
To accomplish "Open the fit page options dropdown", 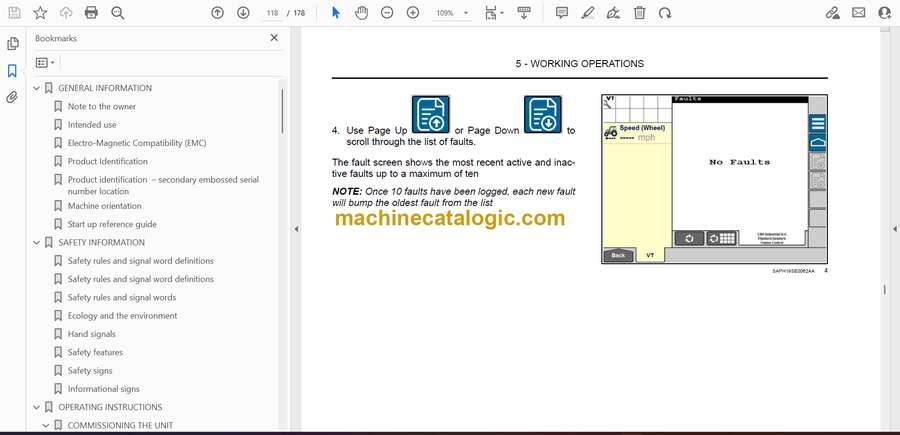I will coord(493,13).
